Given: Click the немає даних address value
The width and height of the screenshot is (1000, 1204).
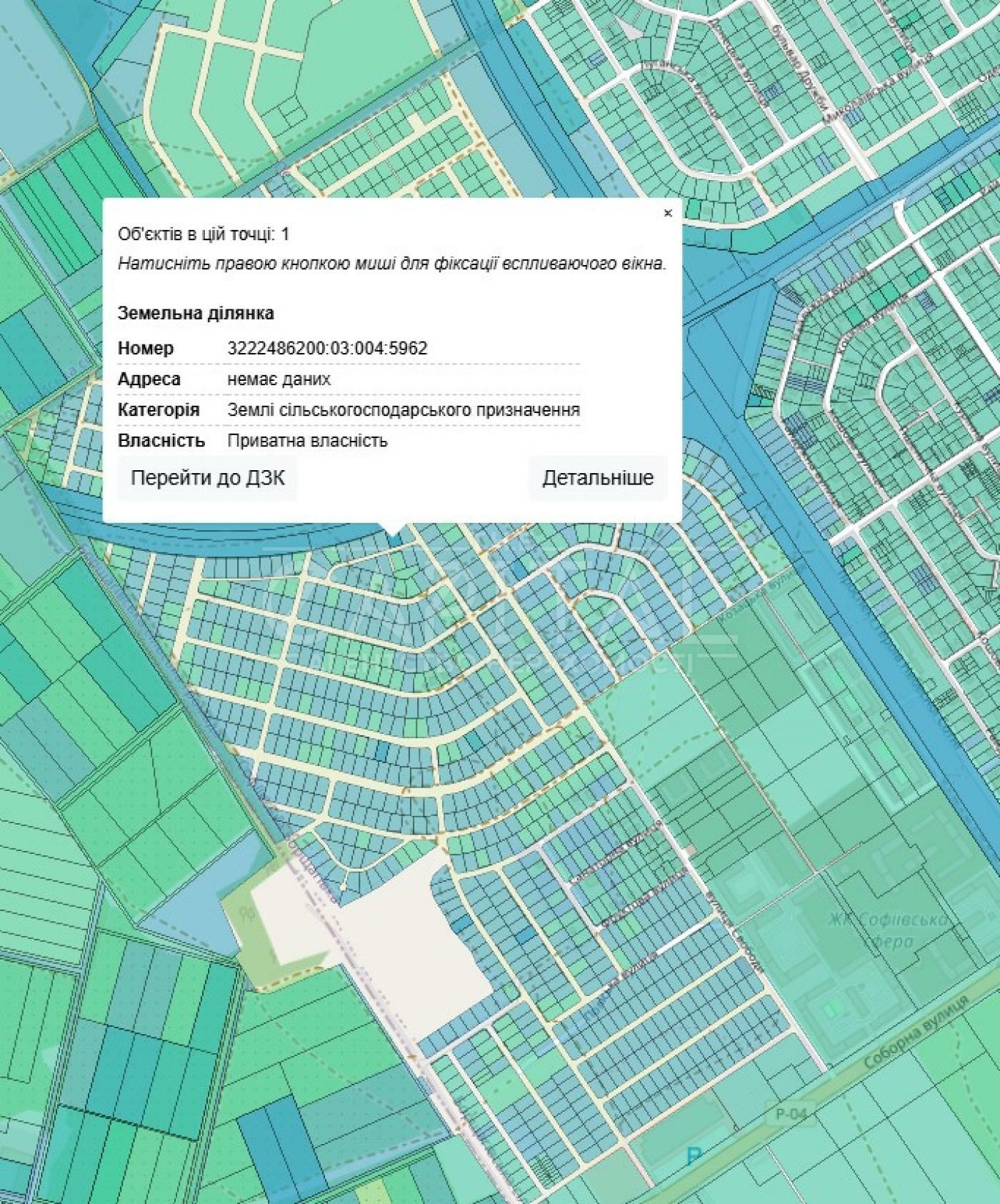Looking at the screenshot, I should (279, 379).
